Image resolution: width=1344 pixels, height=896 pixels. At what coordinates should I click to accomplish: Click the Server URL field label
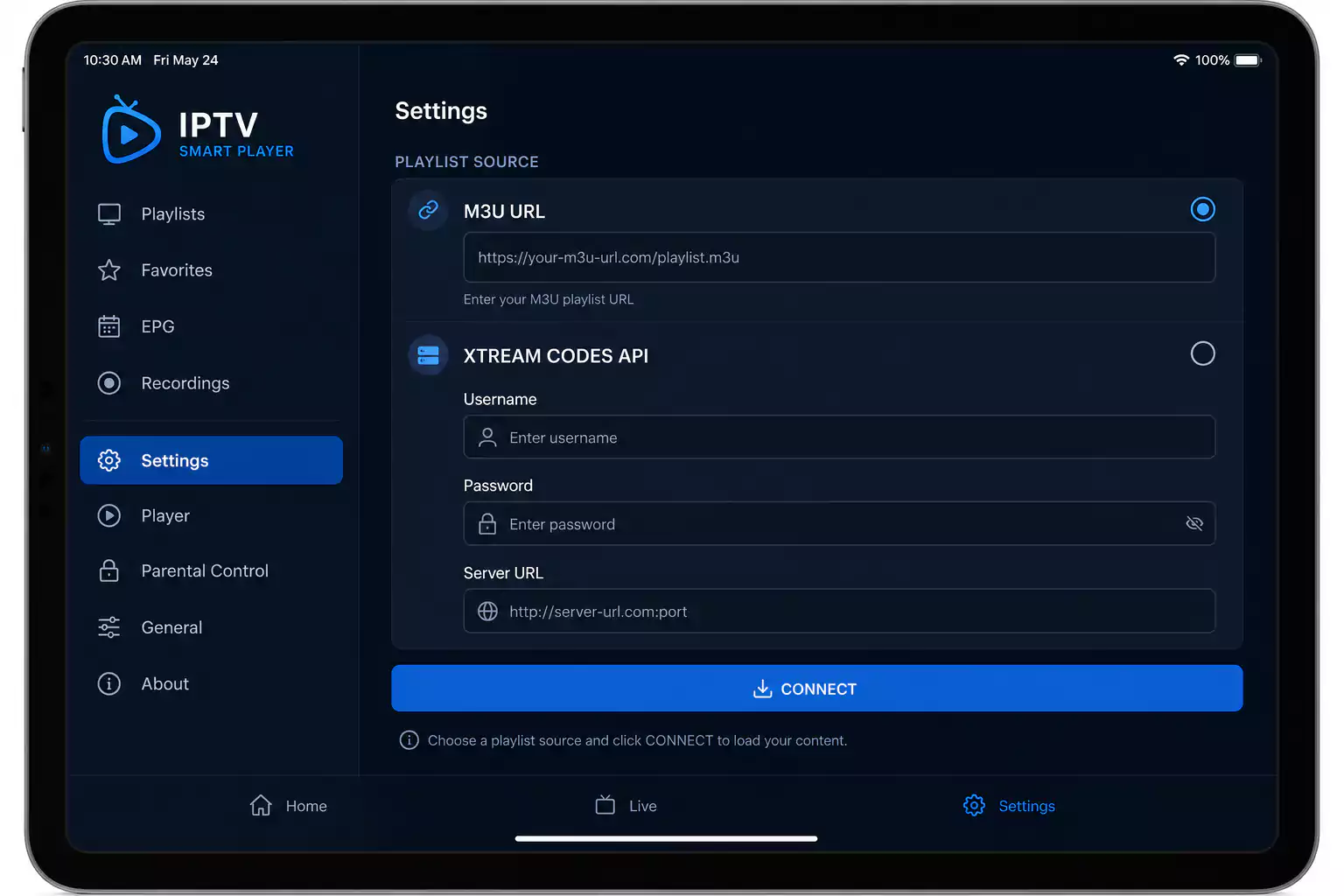tap(503, 573)
